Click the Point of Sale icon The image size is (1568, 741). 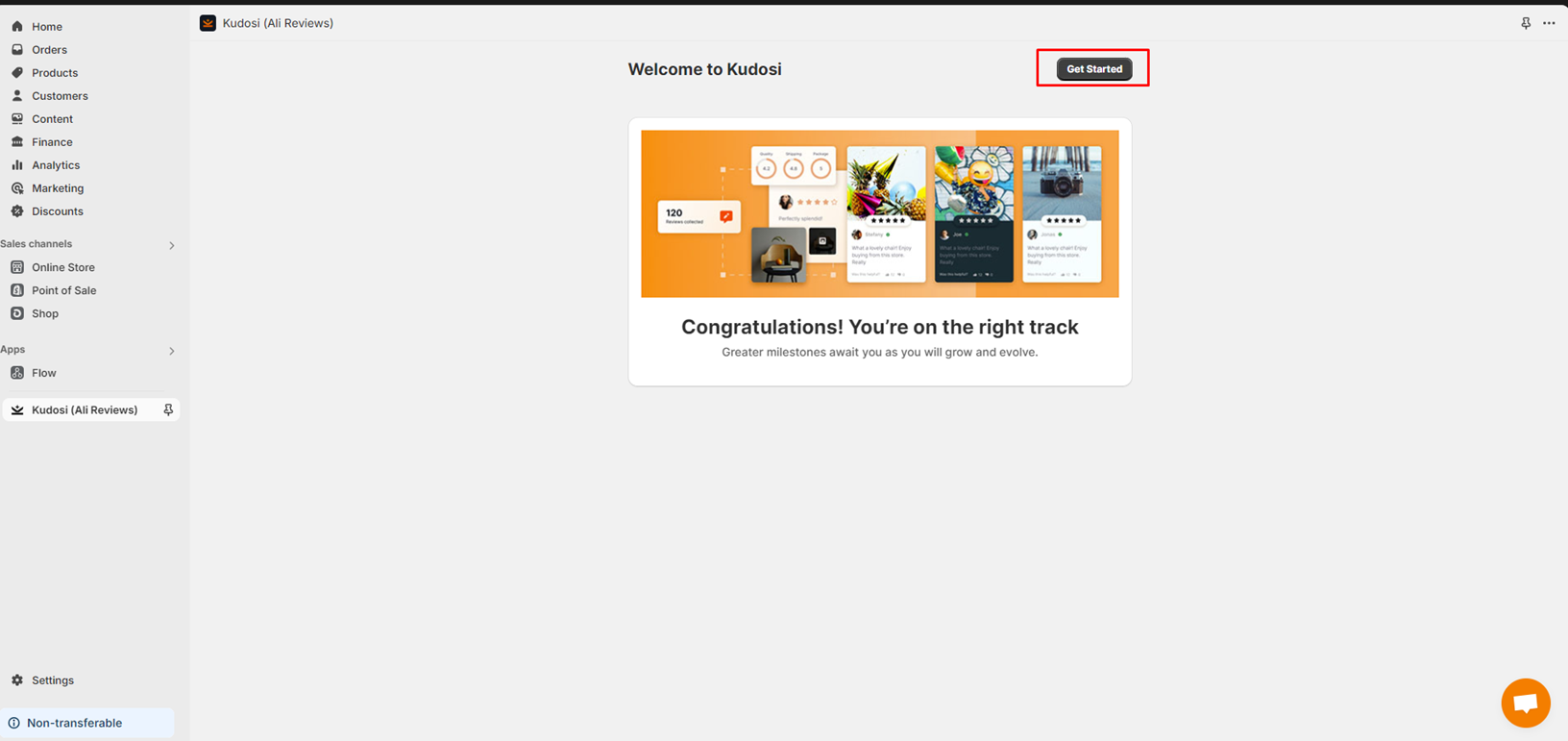[17, 290]
